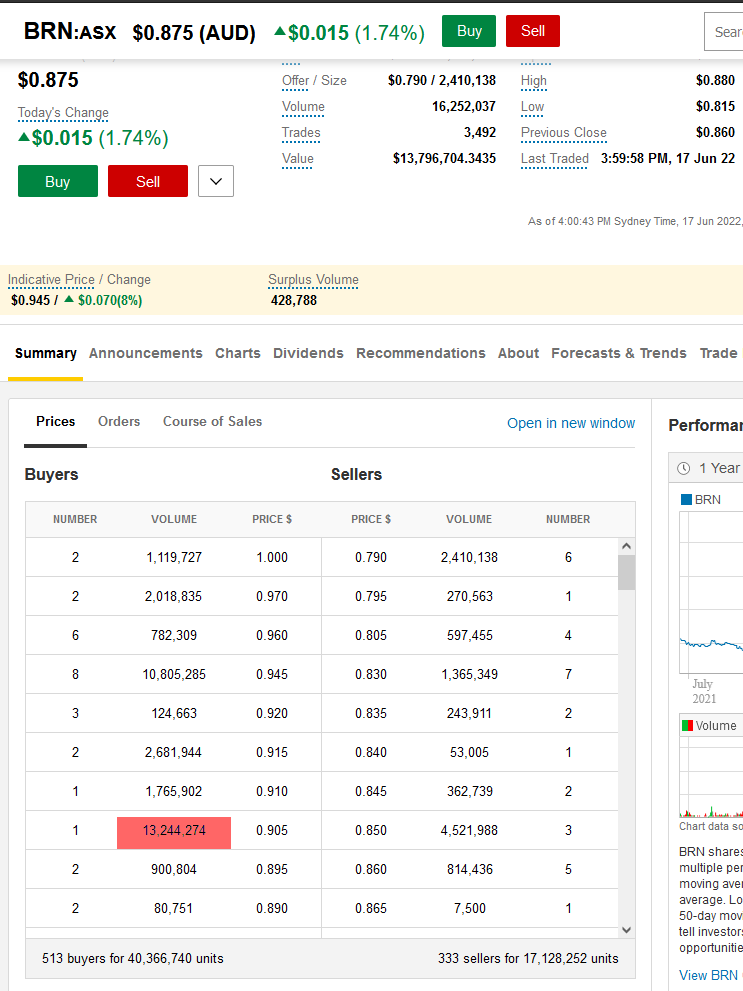Click the BRN price line chart
Screen dimensions: 743x991
point(711,593)
